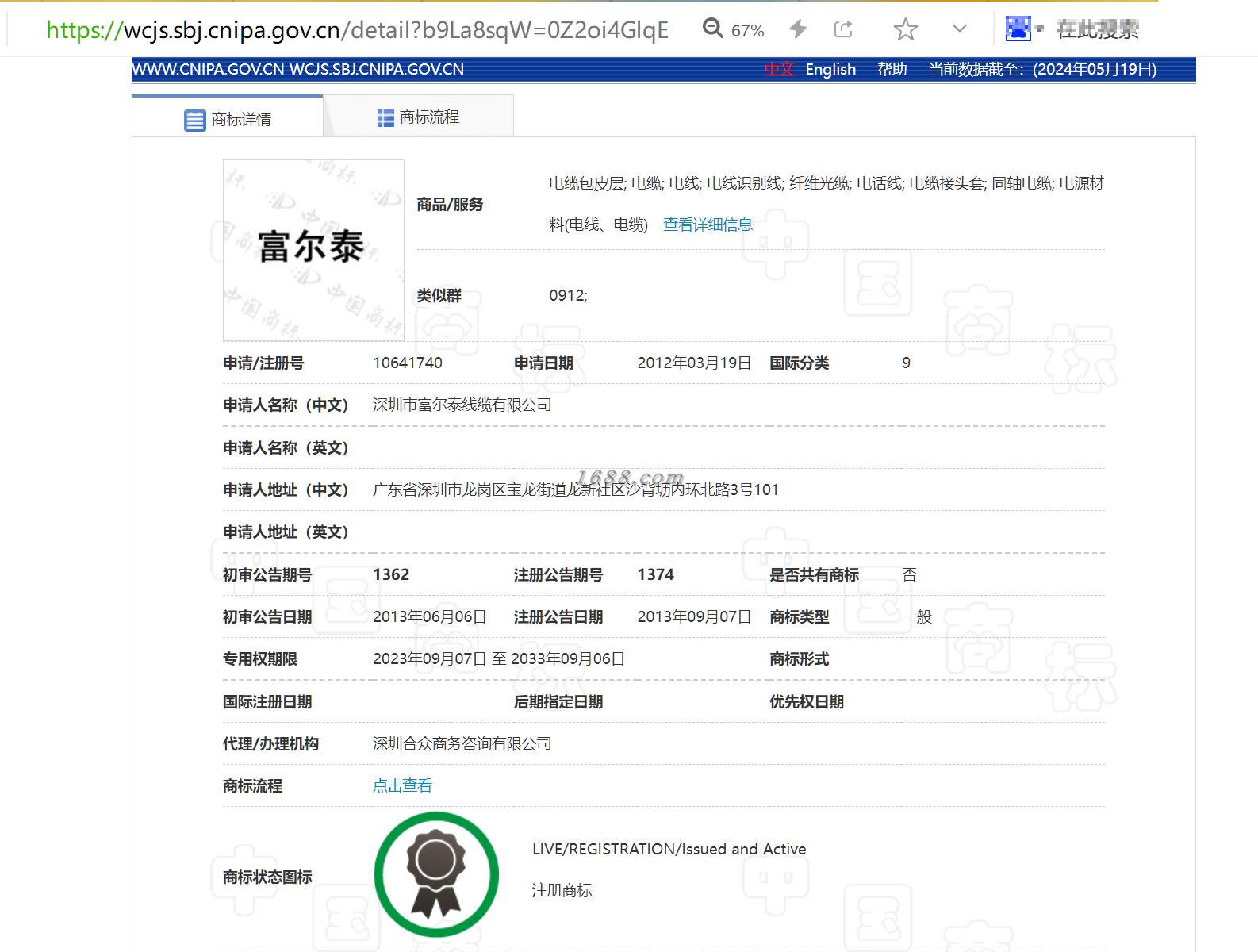Select applicant name 深圳市富尔泰线缆有限公司
The height and width of the screenshot is (952, 1258).
coord(462,405)
